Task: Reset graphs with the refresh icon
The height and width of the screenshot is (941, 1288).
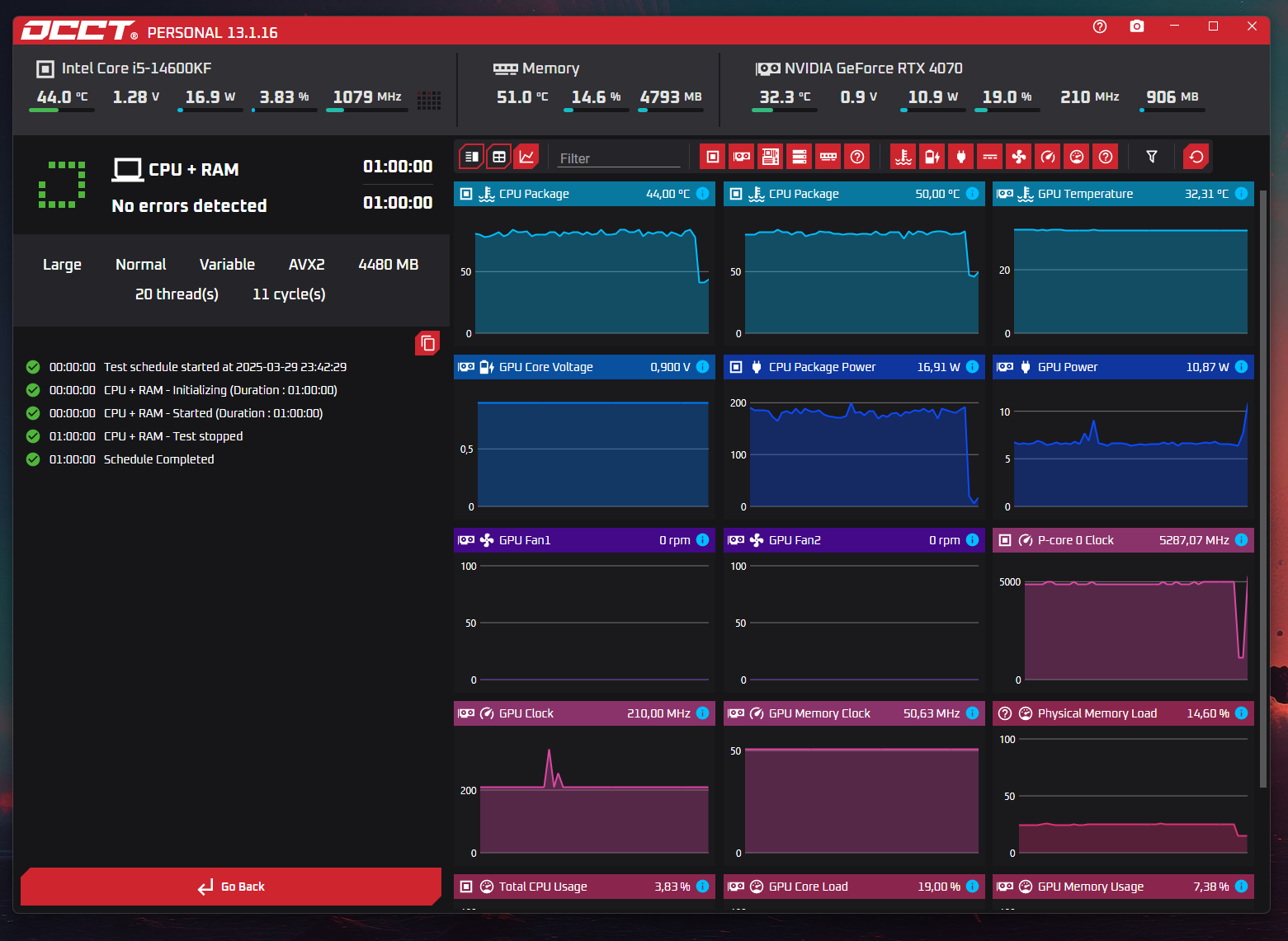Action: 1196,157
